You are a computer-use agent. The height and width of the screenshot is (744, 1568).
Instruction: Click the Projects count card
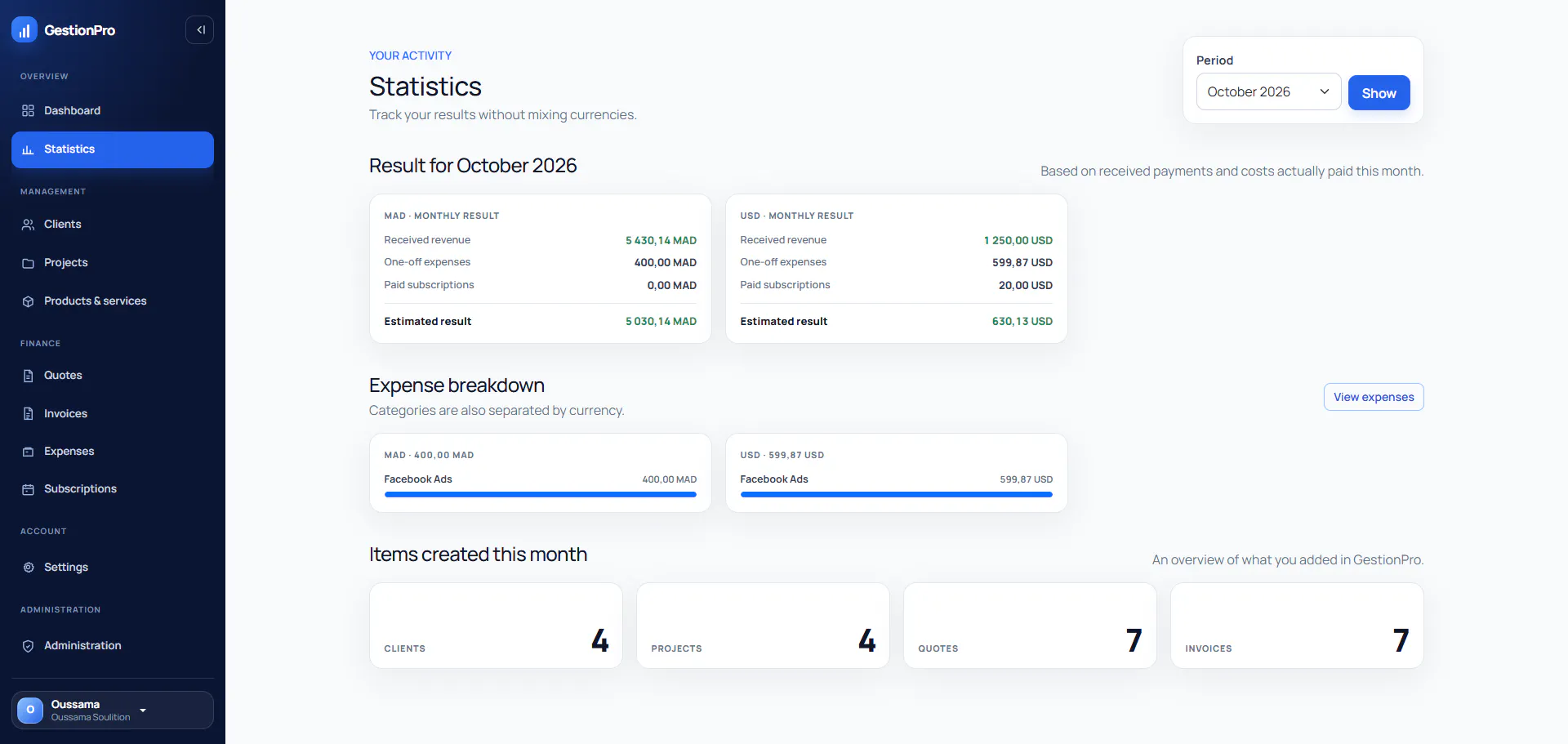pos(763,626)
